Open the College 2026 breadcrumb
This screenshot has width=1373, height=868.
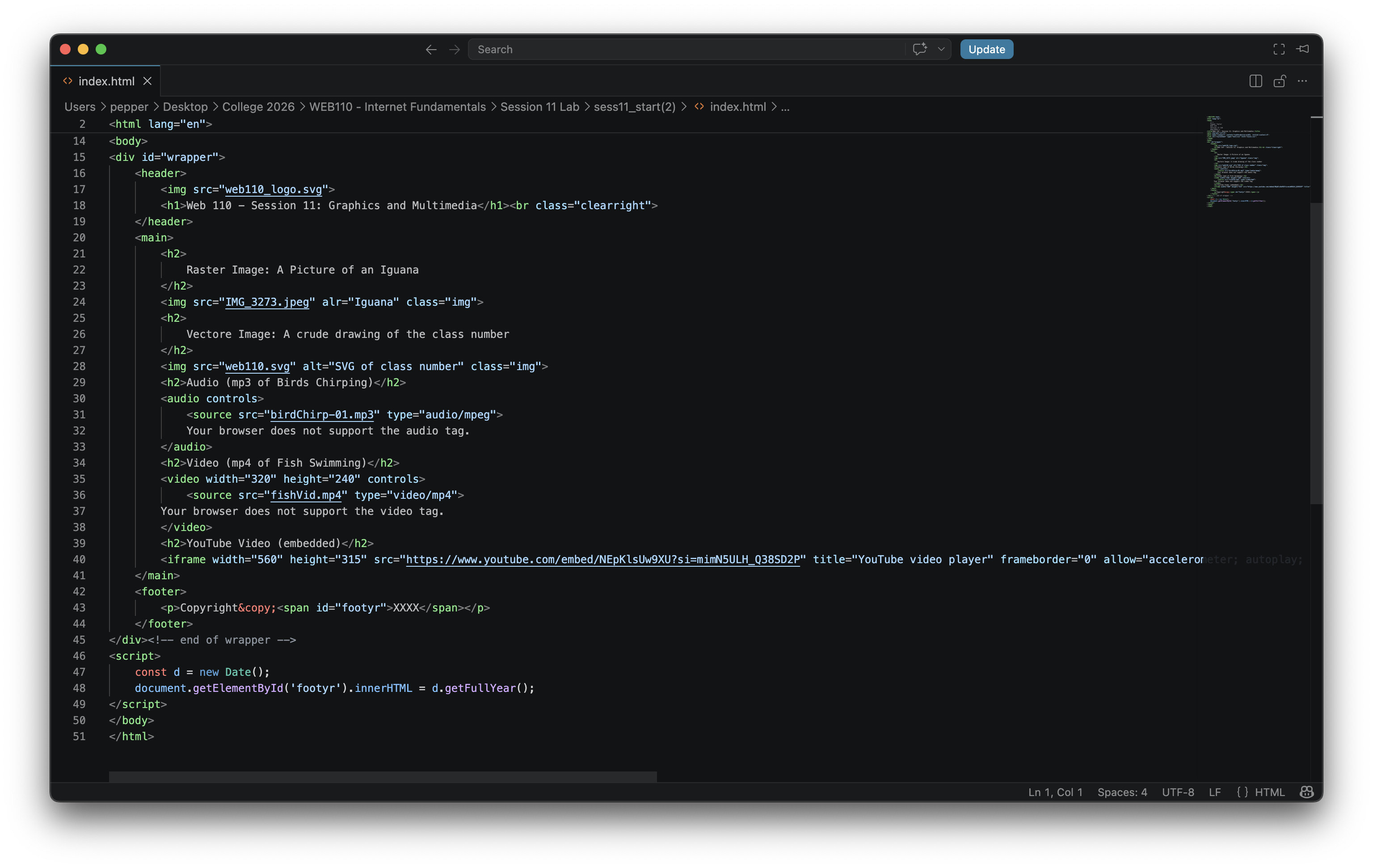(x=258, y=107)
